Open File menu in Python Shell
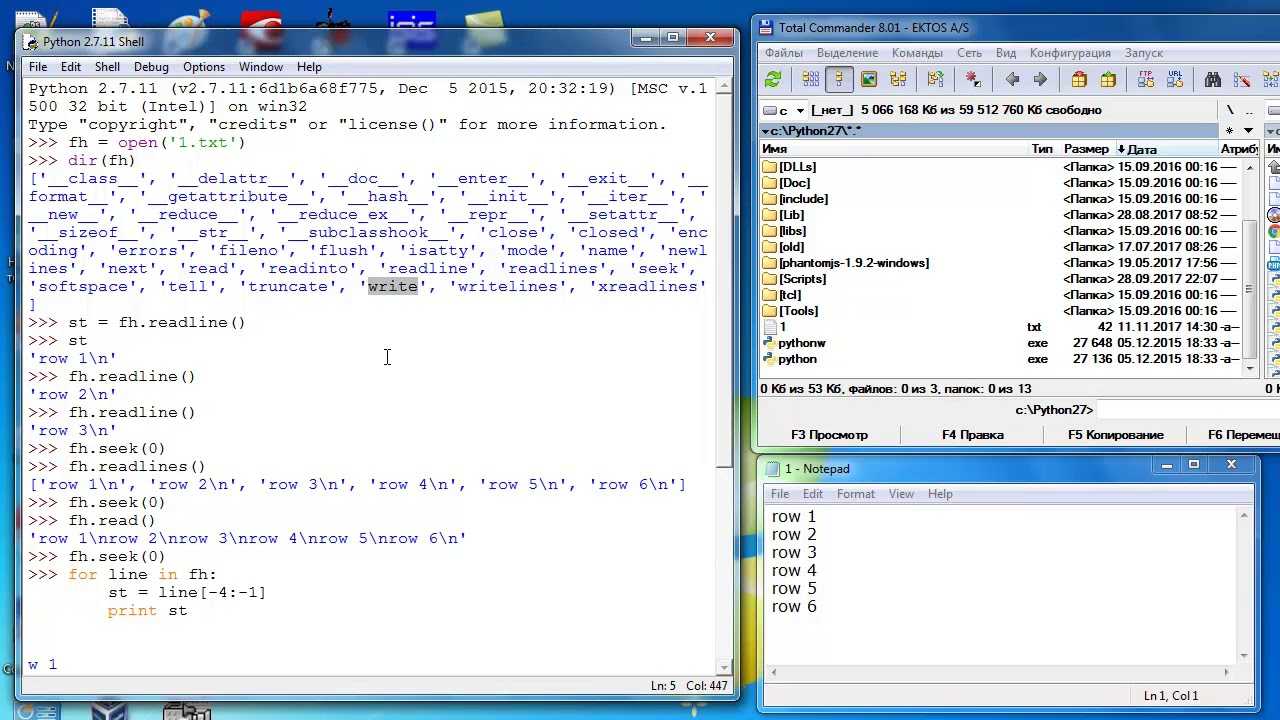Screen dimensions: 1280x720 [38, 67]
